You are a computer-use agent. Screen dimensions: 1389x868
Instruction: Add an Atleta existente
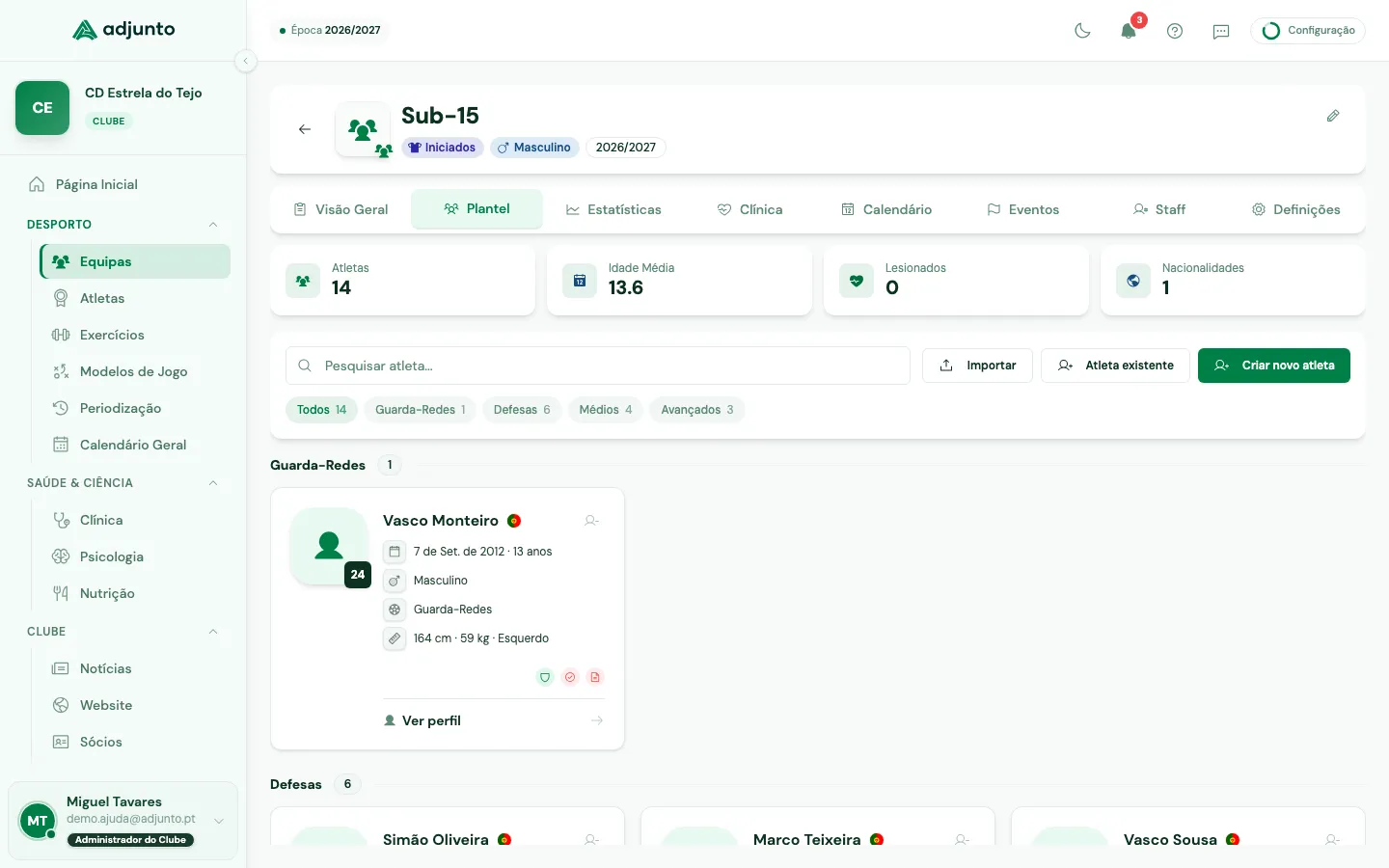(x=1115, y=366)
